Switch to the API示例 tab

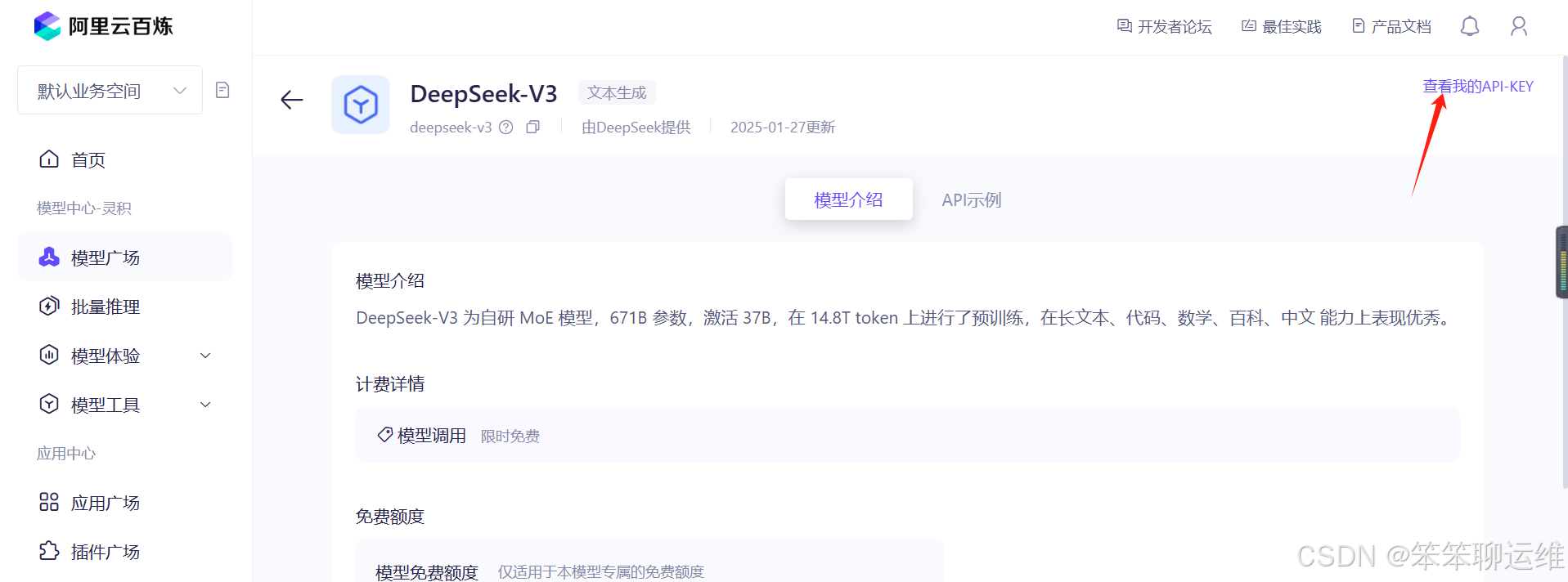972,199
